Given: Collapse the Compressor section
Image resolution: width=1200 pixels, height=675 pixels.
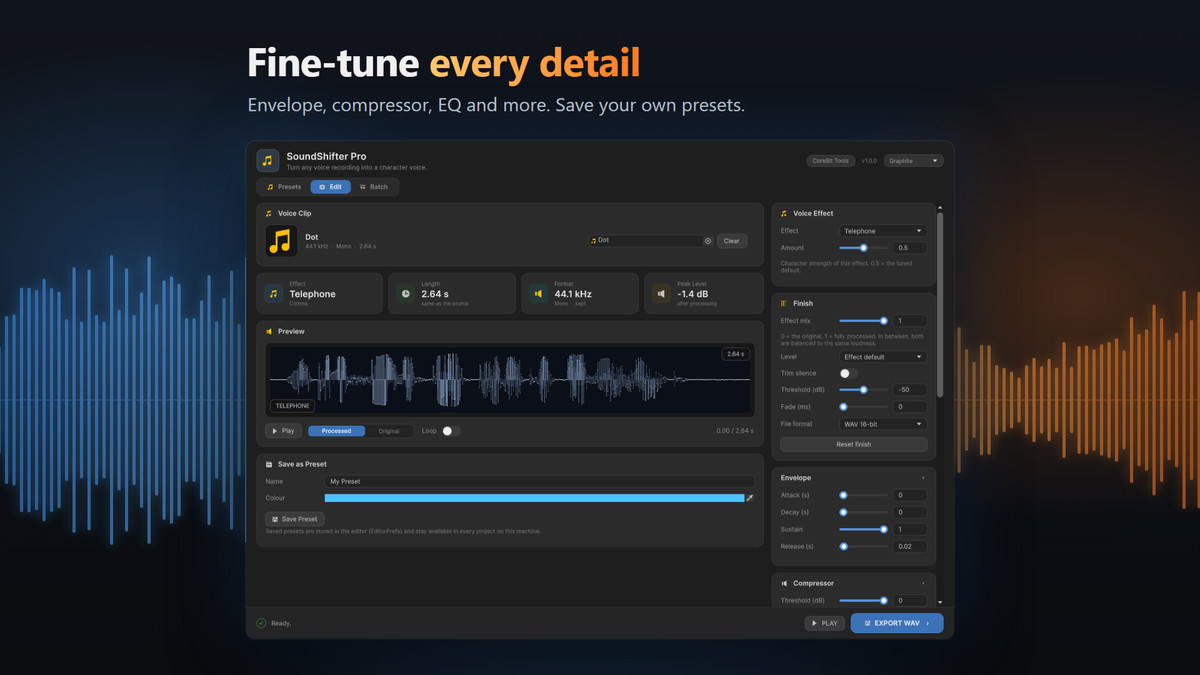Looking at the screenshot, I should click(x=923, y=583).
